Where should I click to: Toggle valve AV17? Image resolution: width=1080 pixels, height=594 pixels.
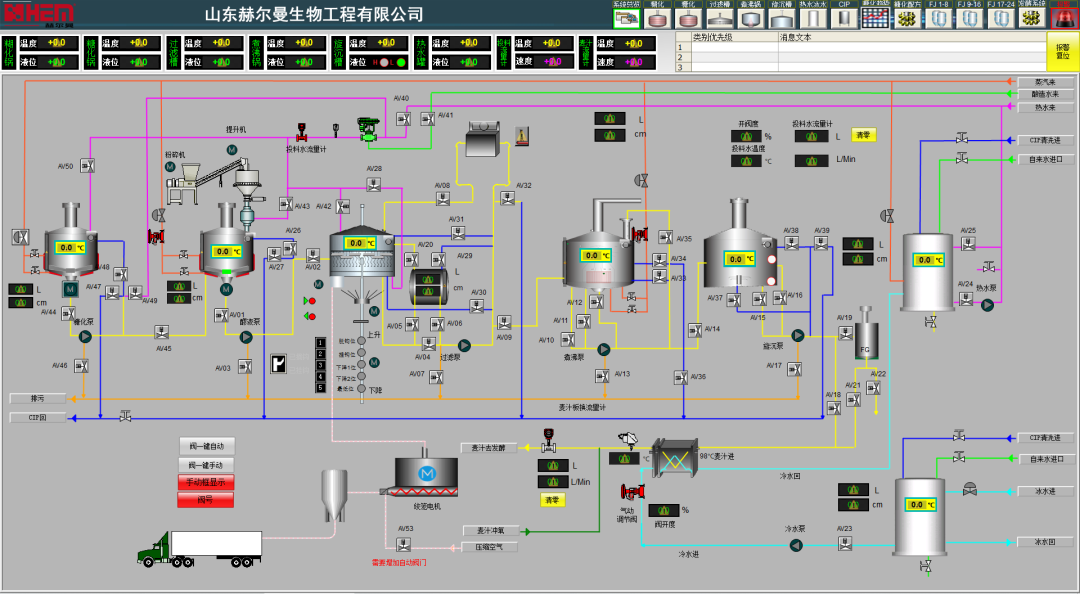794,369
